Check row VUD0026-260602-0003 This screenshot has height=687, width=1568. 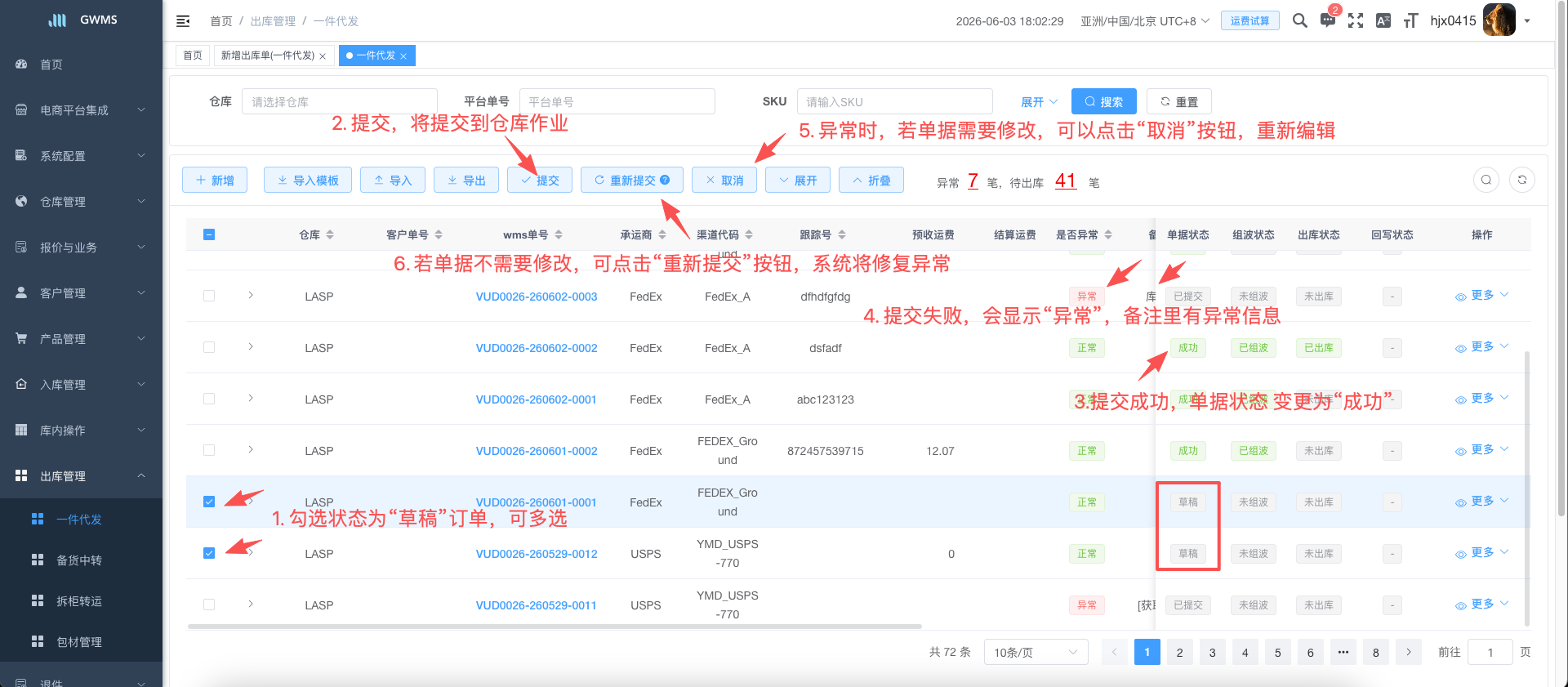[x=209, y=296]
